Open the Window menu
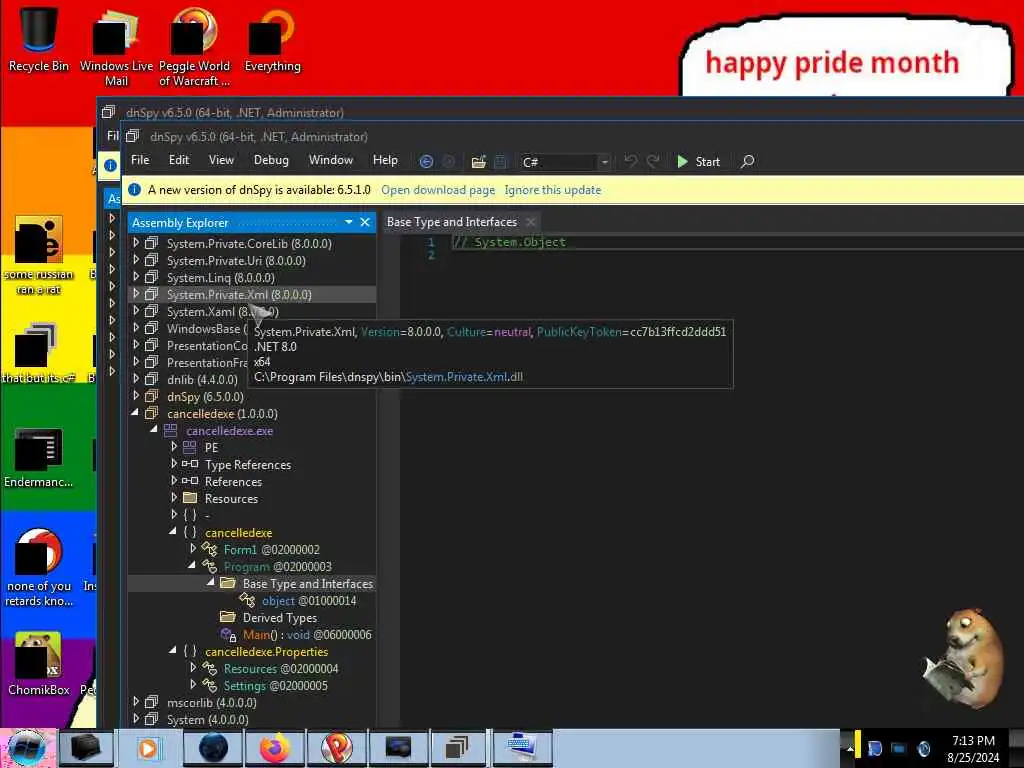Image resolution: width=1024 pixels, height=768 pixels. click(x=330, y=160)
